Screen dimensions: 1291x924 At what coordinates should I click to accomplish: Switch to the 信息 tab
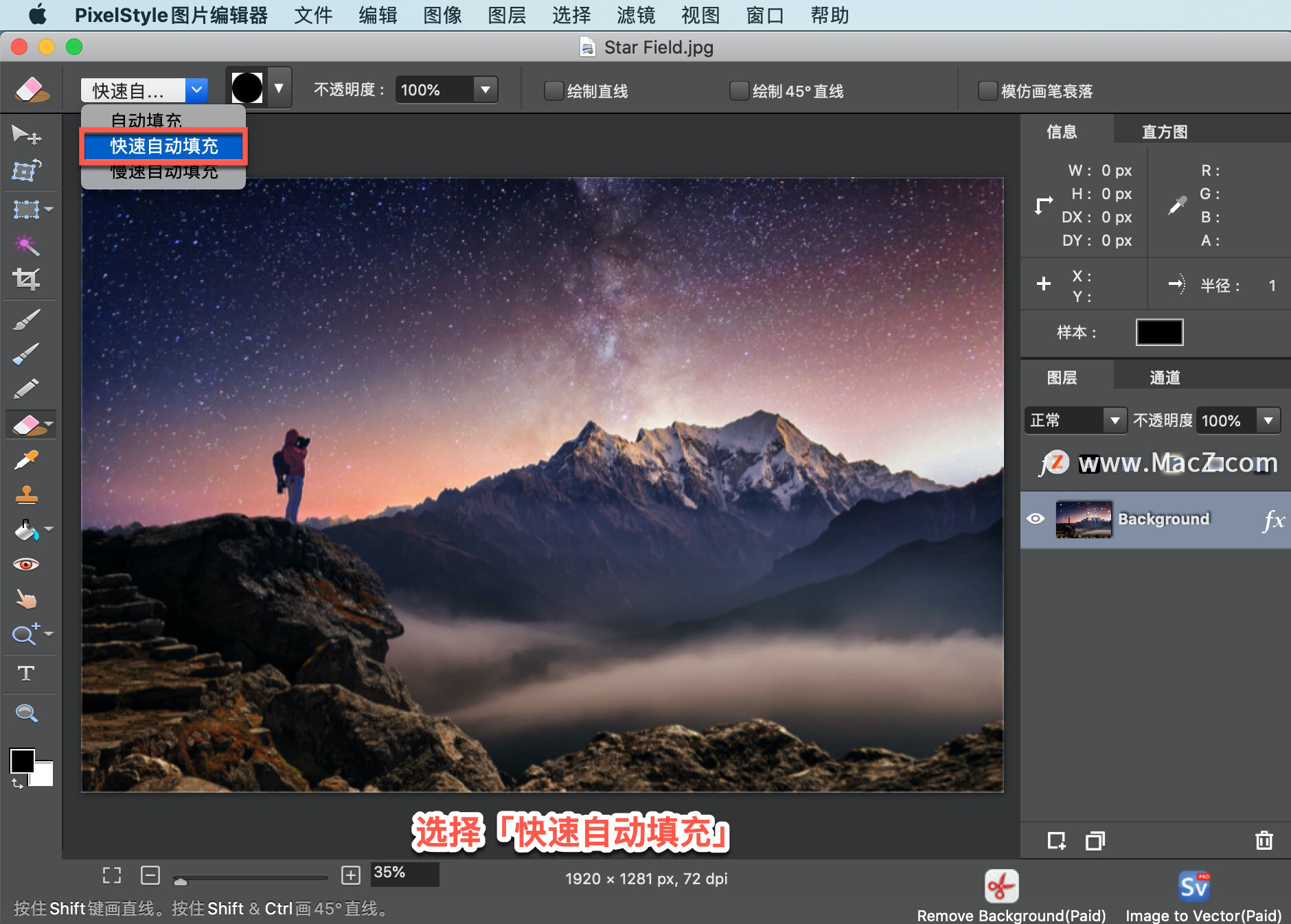[1062, 132]
